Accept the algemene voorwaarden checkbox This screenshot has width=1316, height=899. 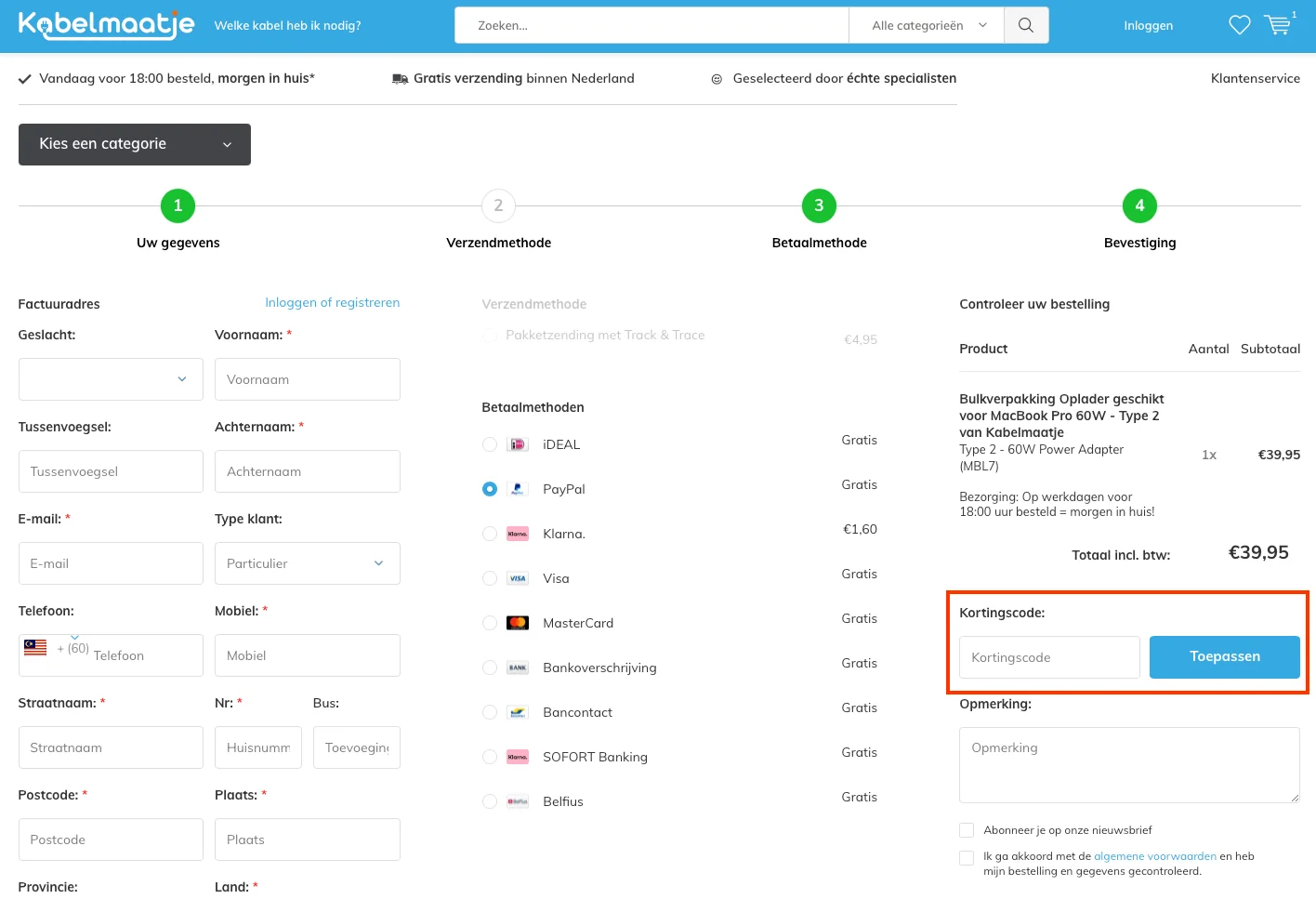pos(967,857)
